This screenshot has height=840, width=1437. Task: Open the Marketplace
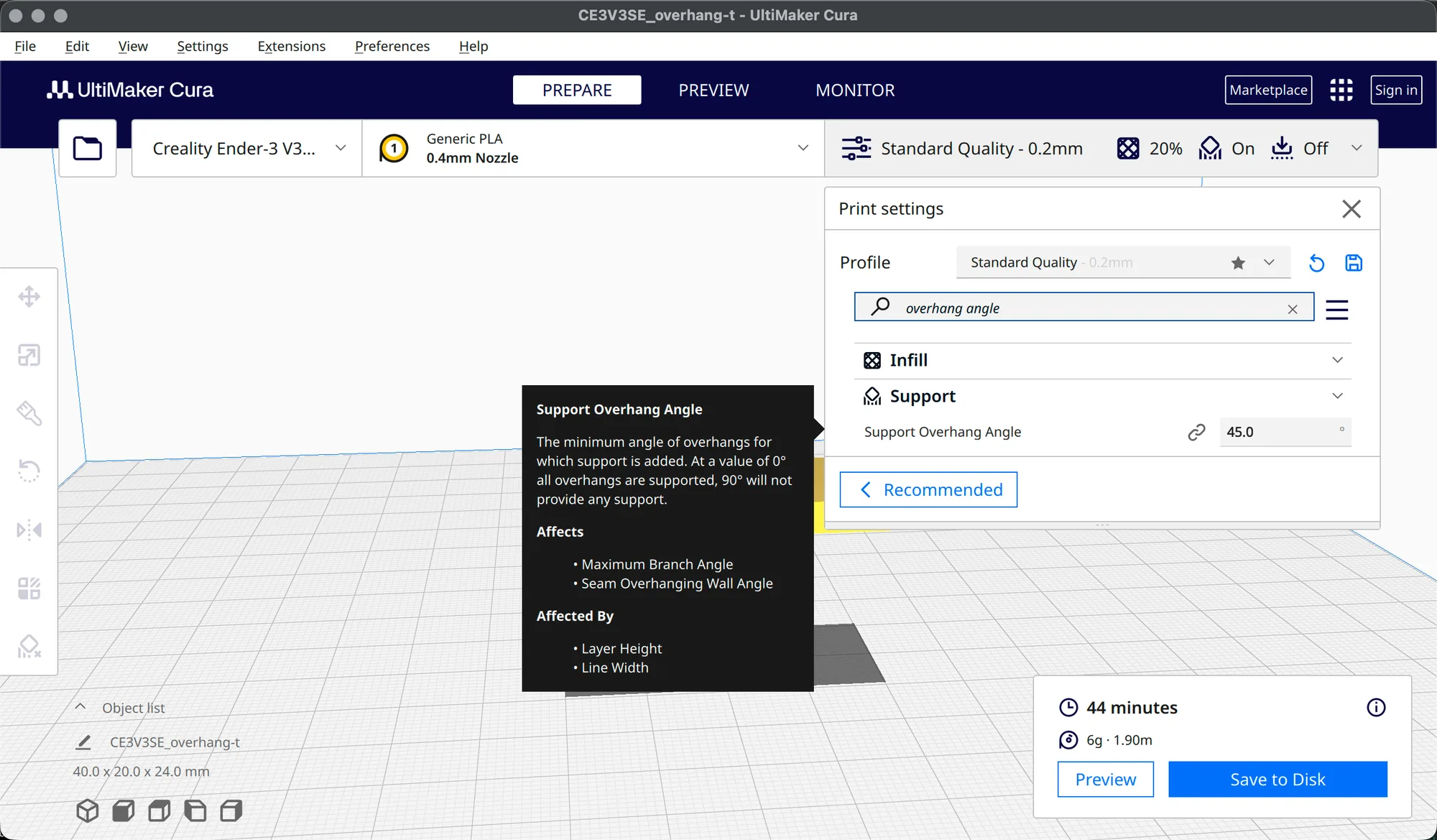click(x=1268, y=90)
